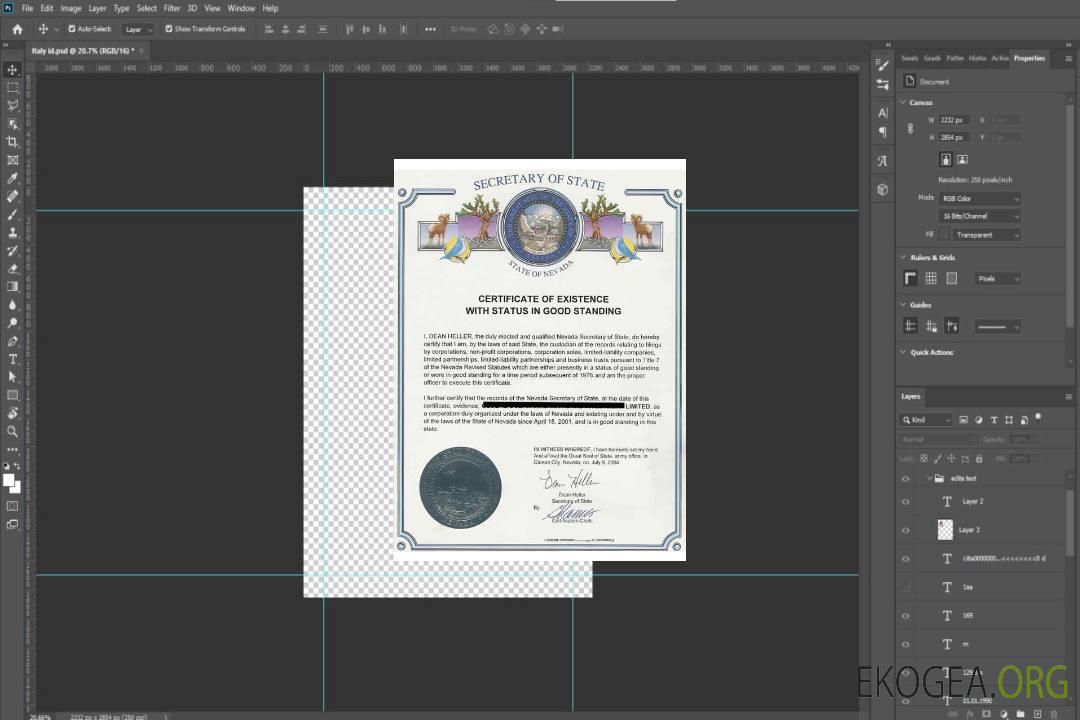This screenshot has height=720, width=1080.
Task: Collapse the 'adita text' layer group
Action: tap(929, 478)
